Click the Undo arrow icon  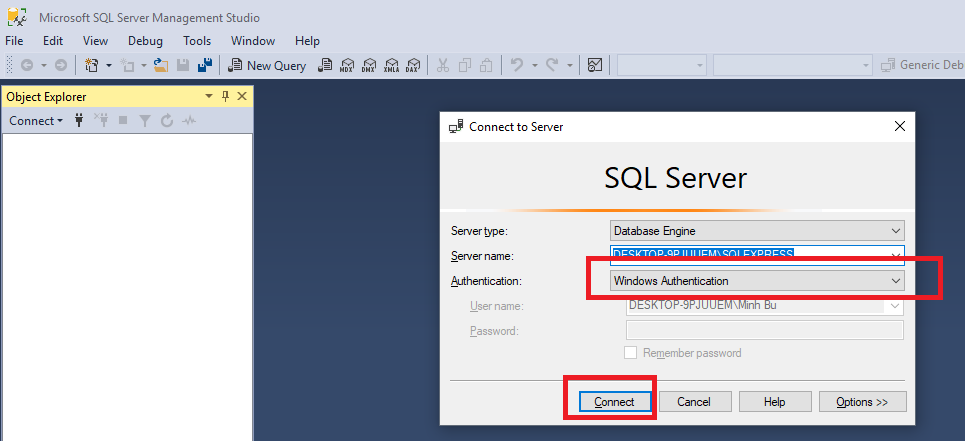[518, 65]
